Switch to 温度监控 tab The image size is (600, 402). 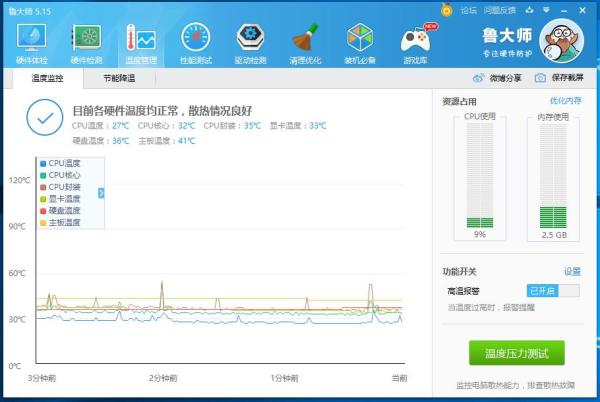(47, 78)
